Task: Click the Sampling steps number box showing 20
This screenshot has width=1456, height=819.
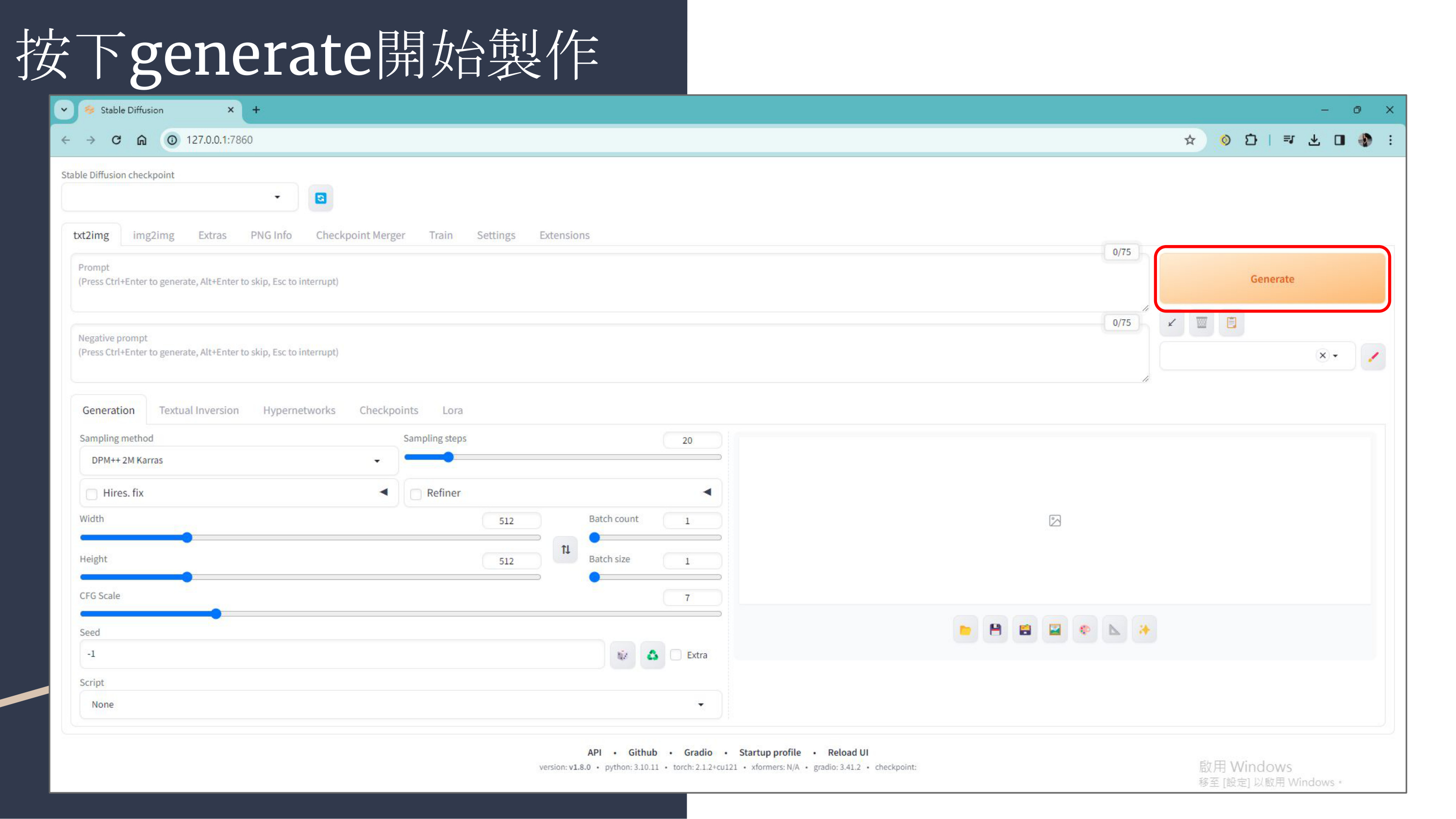Action: point(693,440)
